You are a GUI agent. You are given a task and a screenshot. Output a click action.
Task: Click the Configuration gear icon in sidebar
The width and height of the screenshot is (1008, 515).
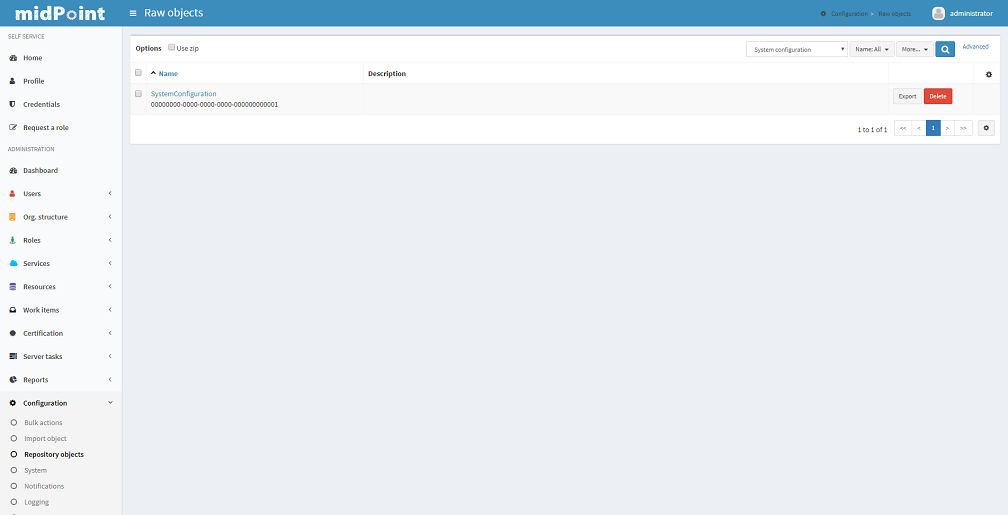[13, 403]
